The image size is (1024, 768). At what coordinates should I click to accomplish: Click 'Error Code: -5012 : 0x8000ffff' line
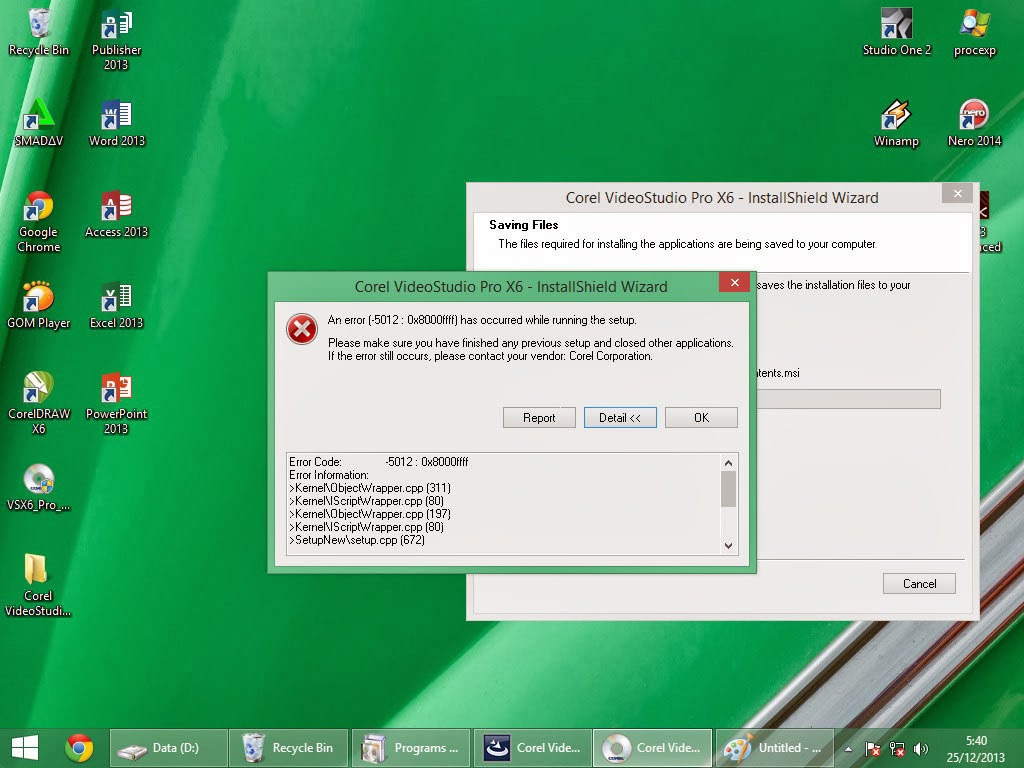[379, 462]
